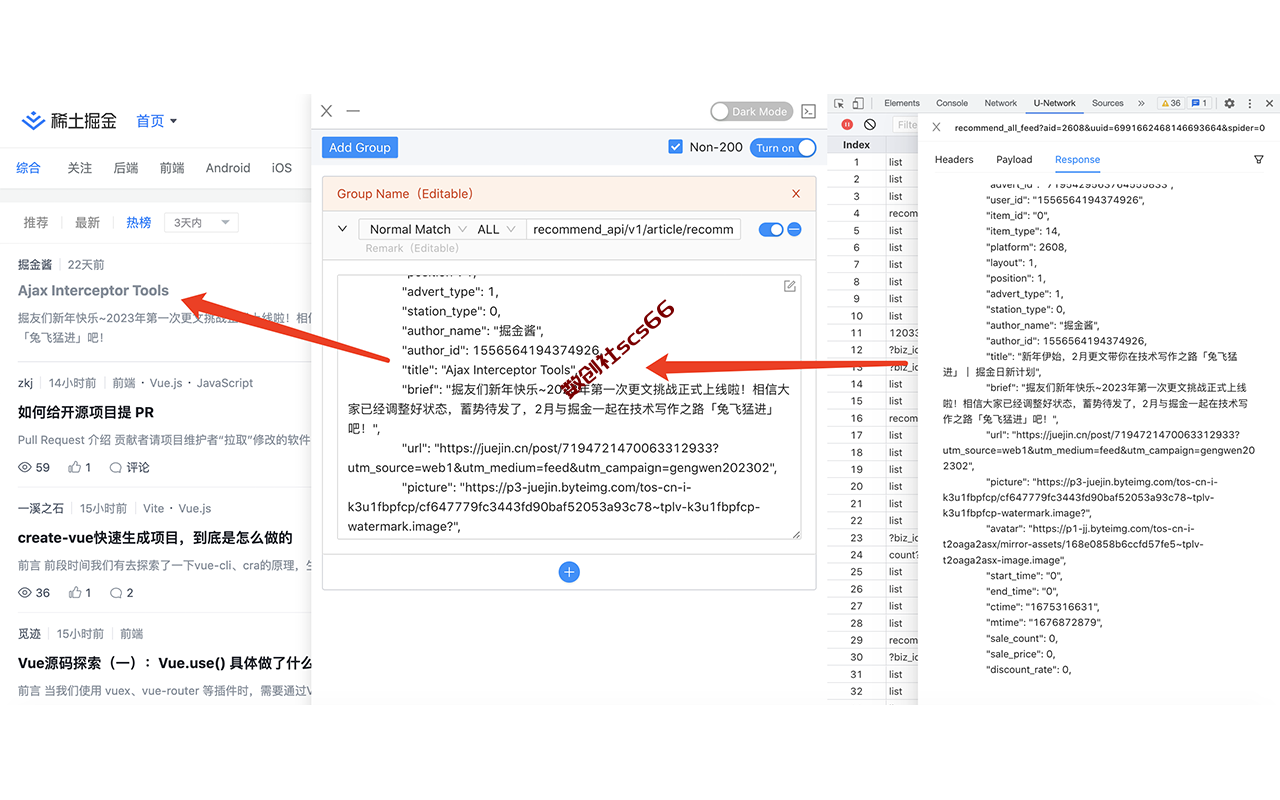Image resolution: width=1280 pixels, height=800 pixels.
Task: Select the 关注 category tab
Action: tap(80, 168)
